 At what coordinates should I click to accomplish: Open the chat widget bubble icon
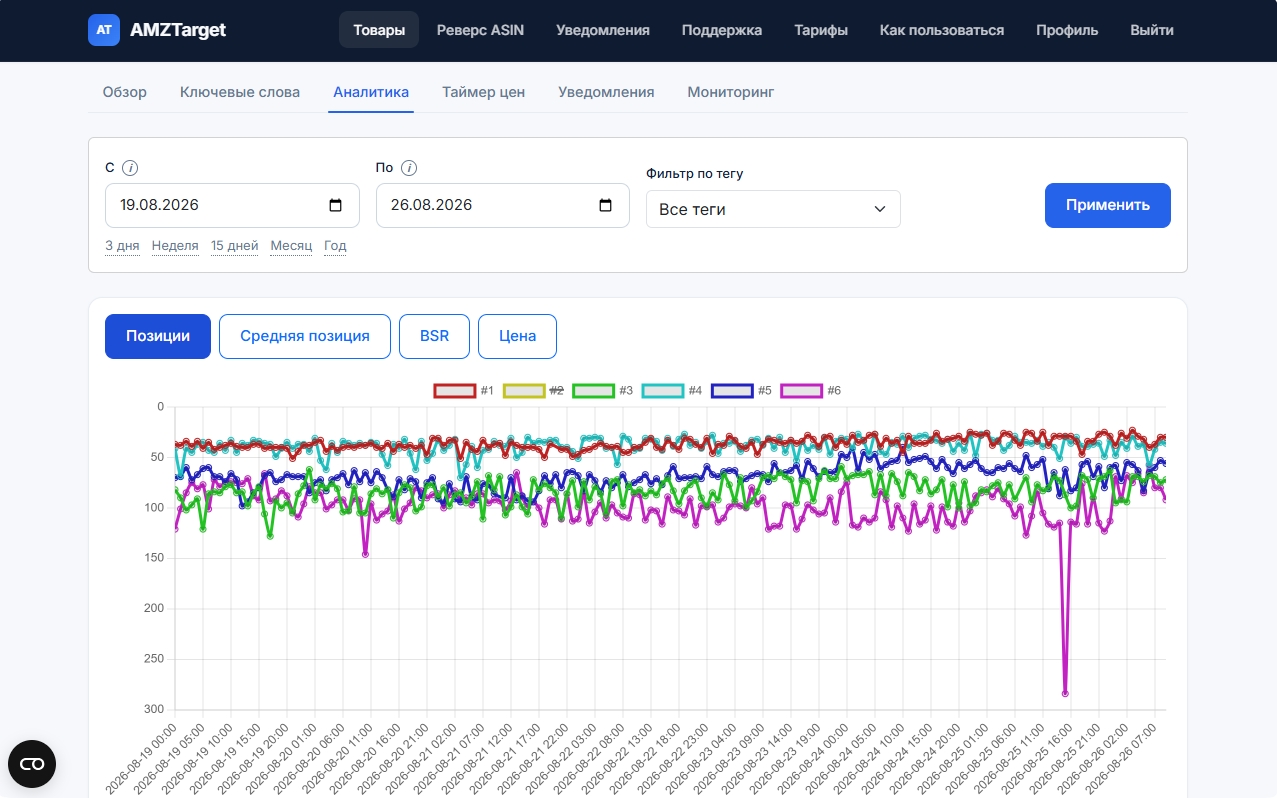(32, 764)
